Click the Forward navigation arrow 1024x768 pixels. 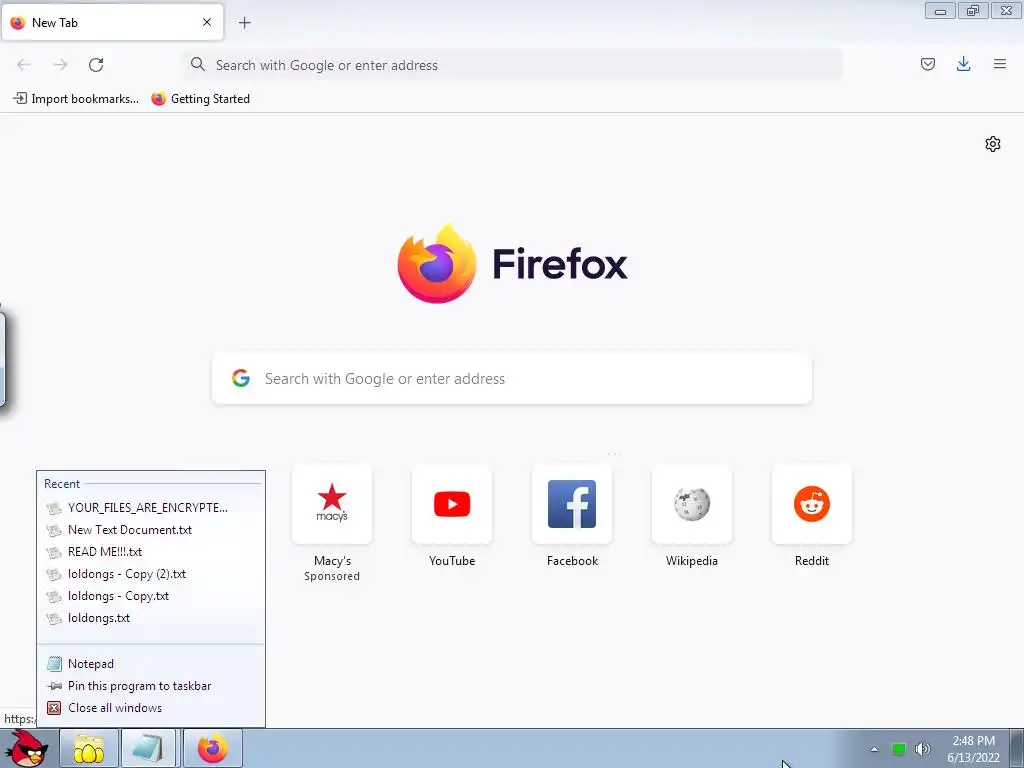(x=60, y=65)
